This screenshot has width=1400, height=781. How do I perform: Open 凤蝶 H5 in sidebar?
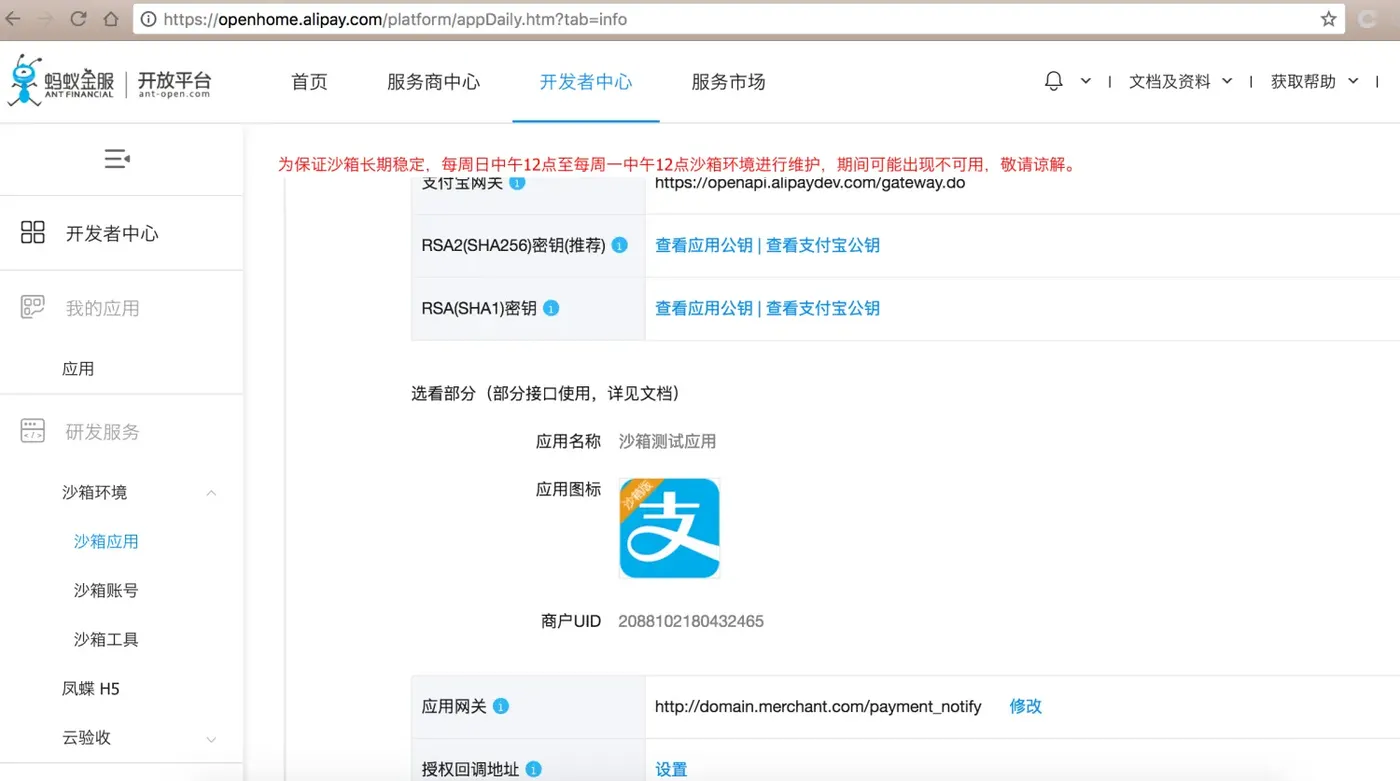click(91, 688)
